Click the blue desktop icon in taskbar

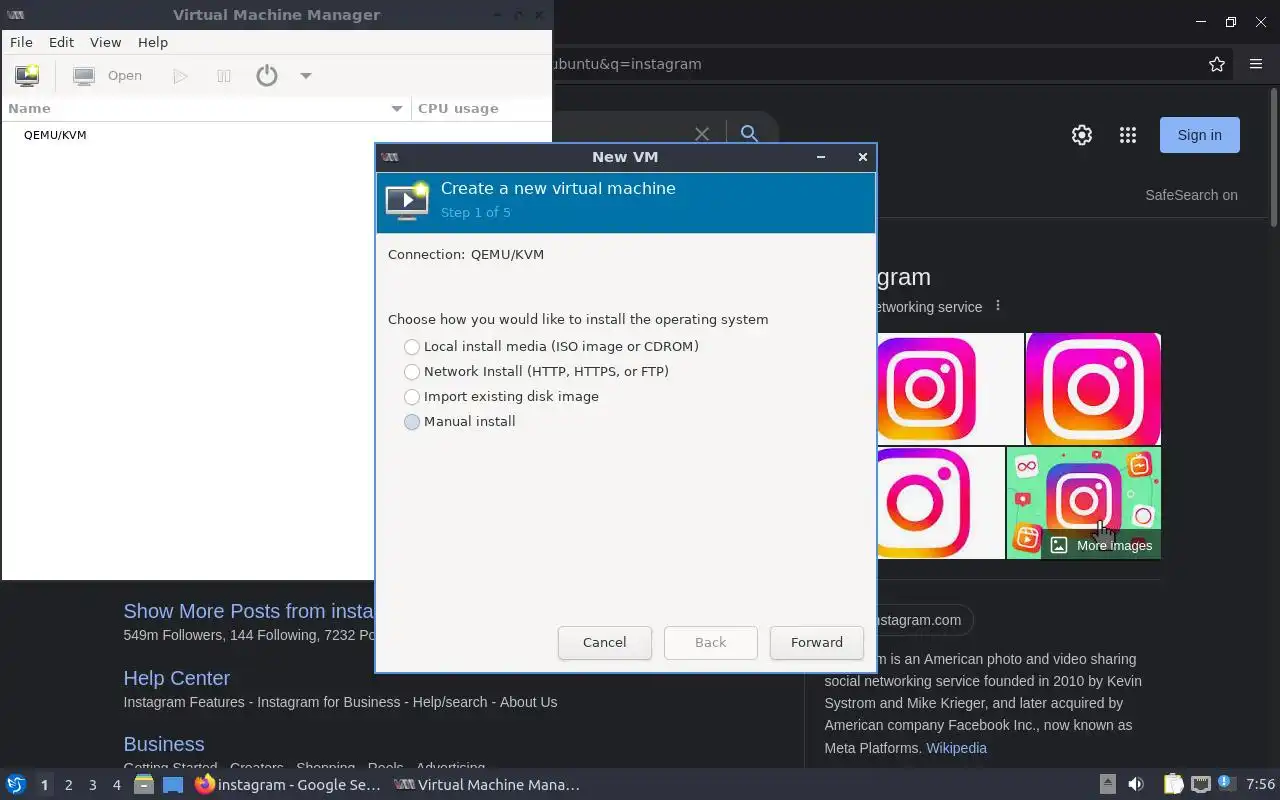tap(173, 785)
